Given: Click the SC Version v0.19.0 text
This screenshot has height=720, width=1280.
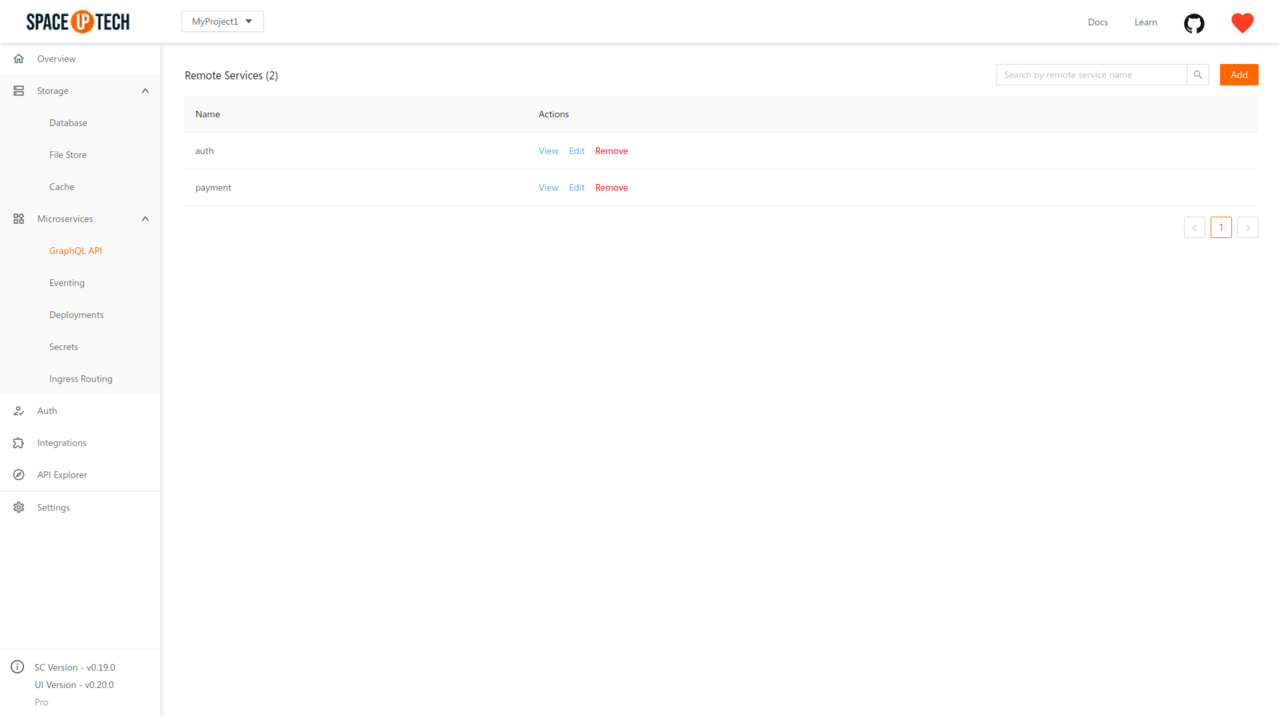Looking at the screenshot, I should tap(75, 667).
